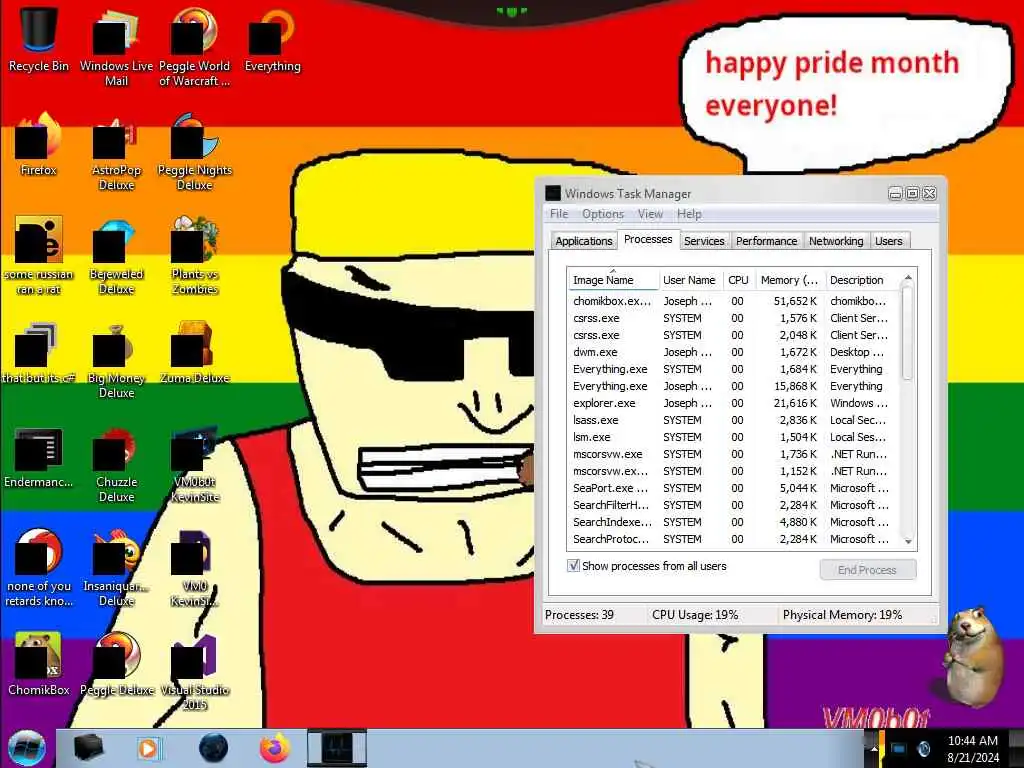The height and width of the screenshot is (768, 1024).
Task: Sort processes by Image Name column
Action: [x=613, y=280]
